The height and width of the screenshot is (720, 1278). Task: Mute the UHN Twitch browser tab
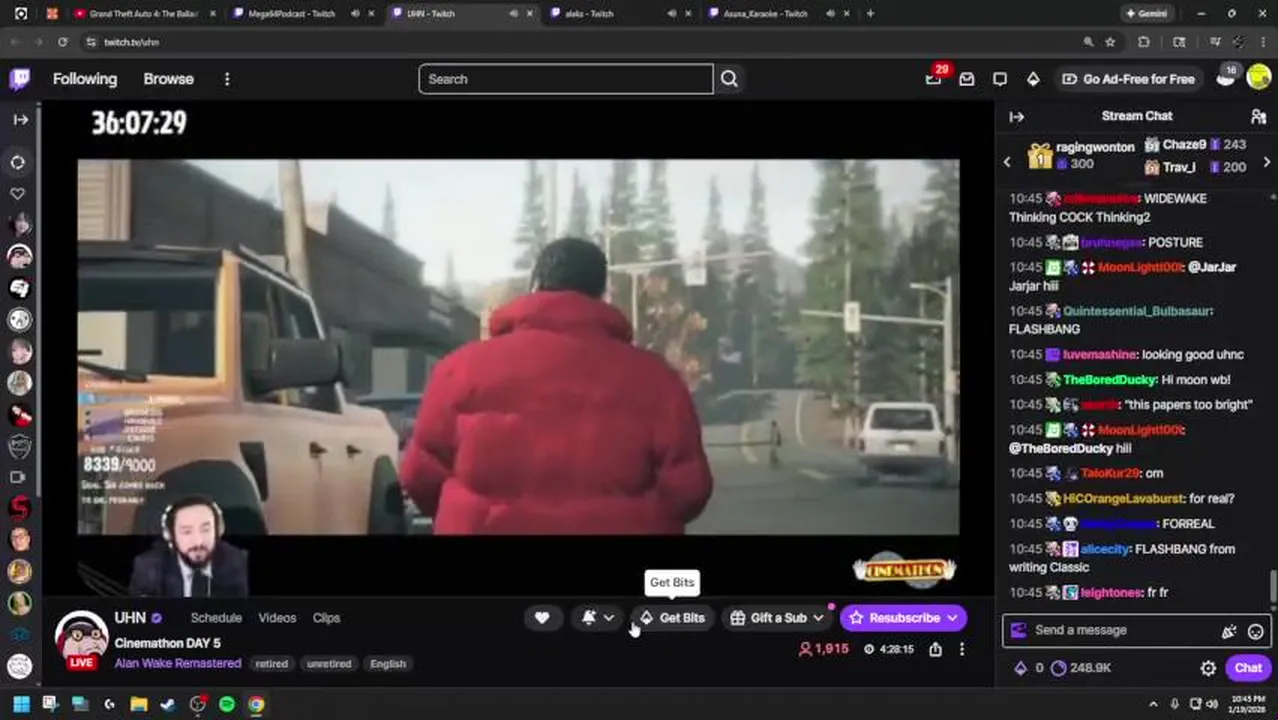click(x=513, y=14)
